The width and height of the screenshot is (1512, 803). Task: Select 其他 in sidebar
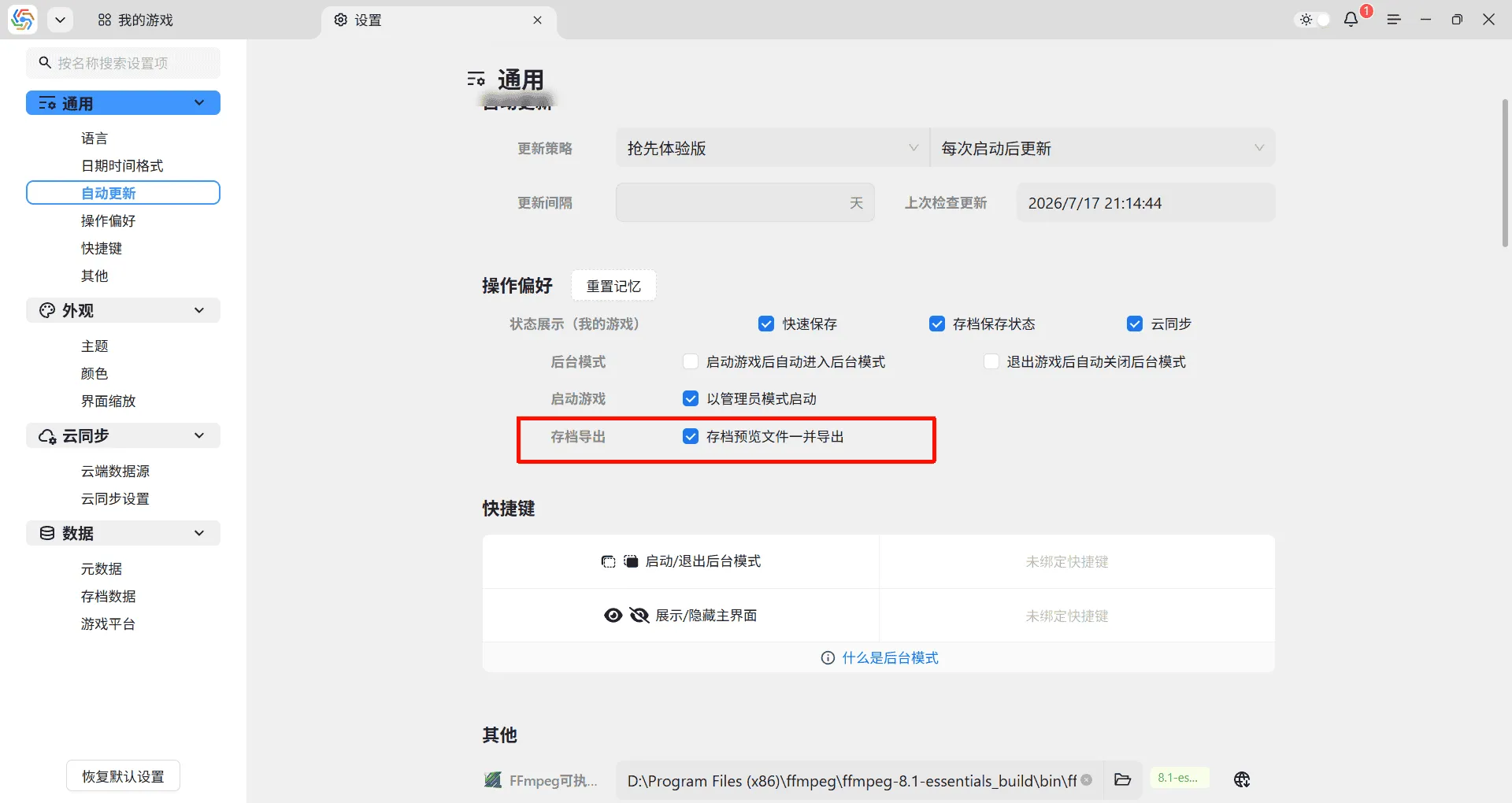point(94,276)
